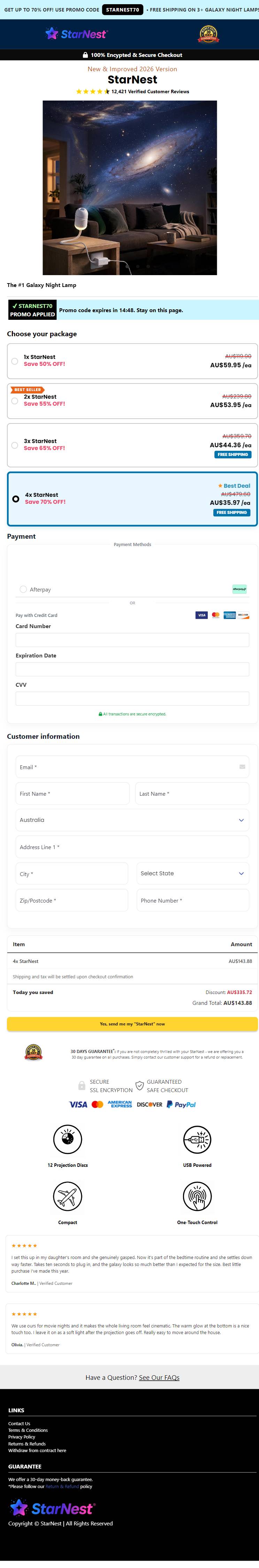Click the star rating under the StarNest title
This screenshot has height=1568, width=259.
click(92, 91)
